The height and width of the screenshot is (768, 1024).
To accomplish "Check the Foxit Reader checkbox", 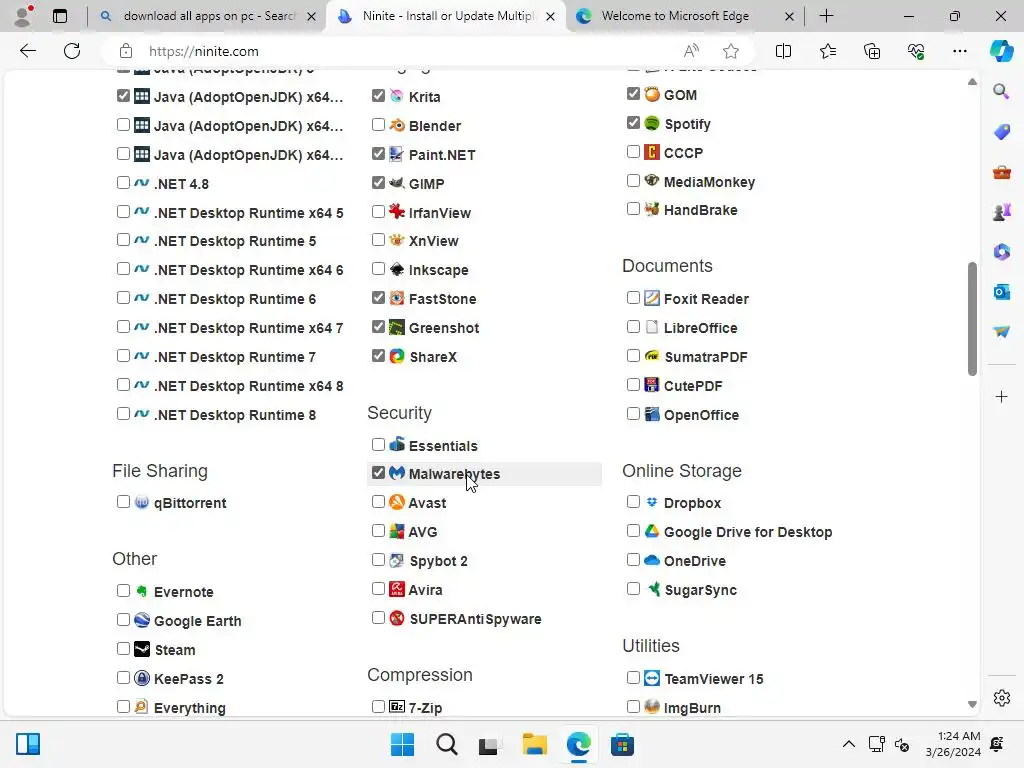I will coord(633,298).
